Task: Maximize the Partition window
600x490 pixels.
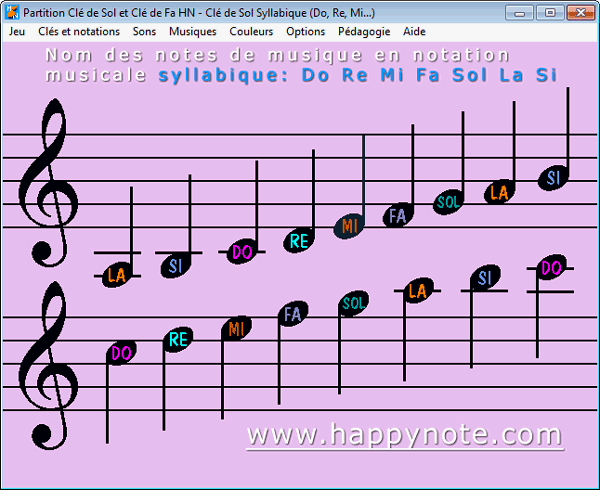Action: click(550, 13)
